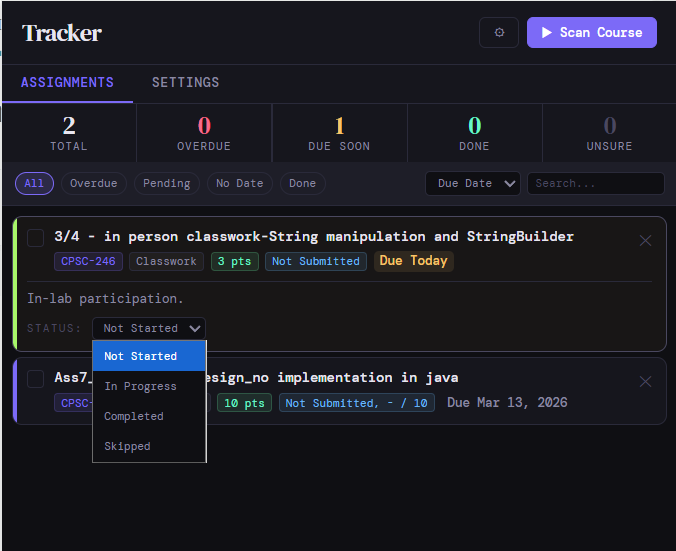Click the CPSC-246 course tag
The height and width of the screenshot is (551, 676).
point(87,261)
